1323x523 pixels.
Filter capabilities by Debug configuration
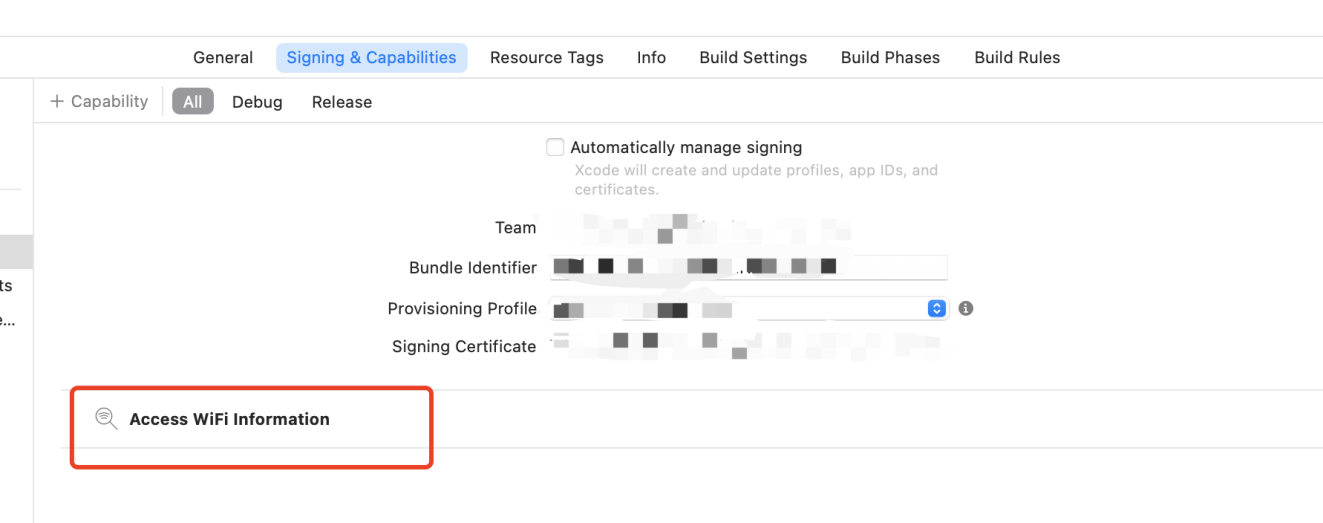(x=257, y=102)
